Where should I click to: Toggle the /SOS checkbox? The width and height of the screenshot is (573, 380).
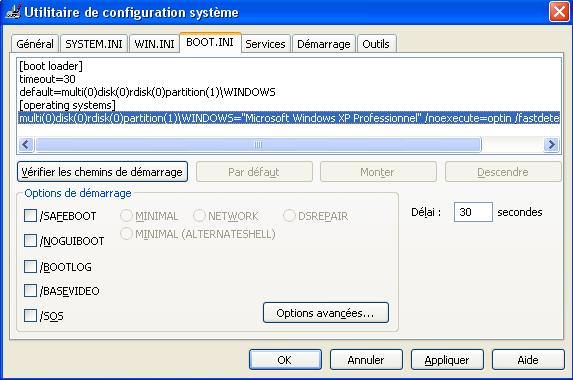(x=30, y=316)
